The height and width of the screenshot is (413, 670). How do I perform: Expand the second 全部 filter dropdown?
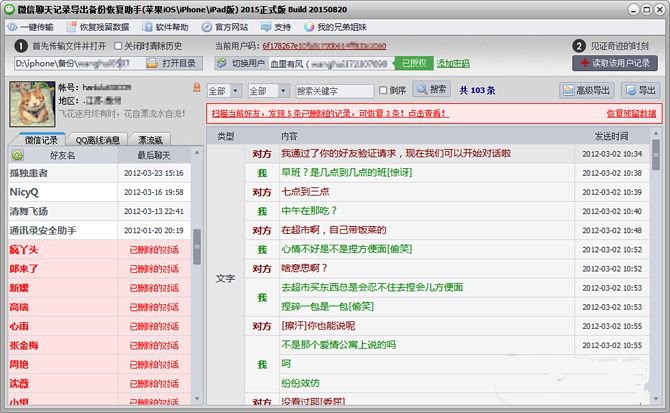pos(282,91)
